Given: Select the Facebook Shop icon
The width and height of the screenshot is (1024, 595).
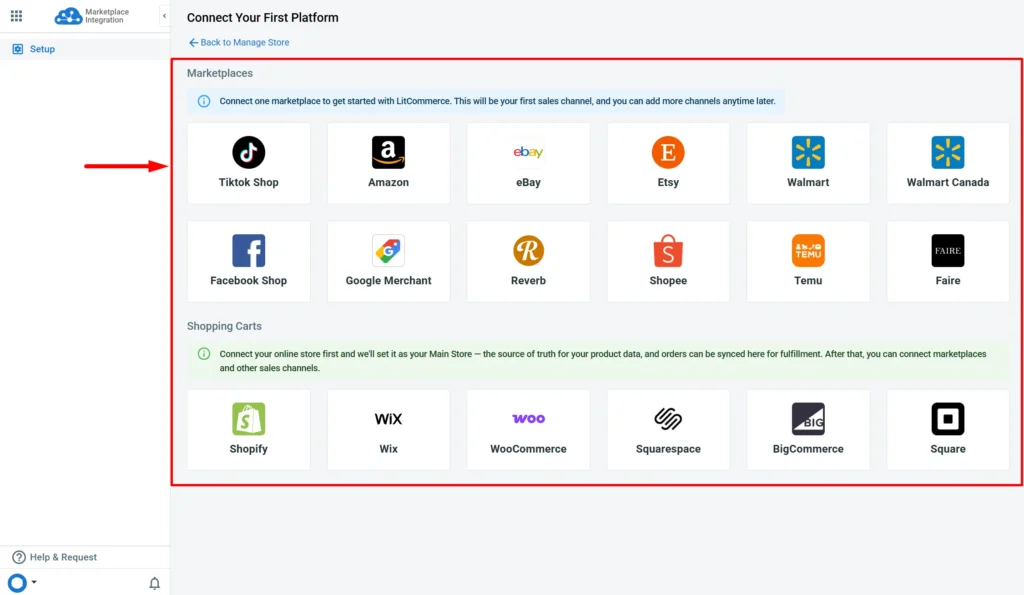Looking at the screenshot, I should click(249, 251).
